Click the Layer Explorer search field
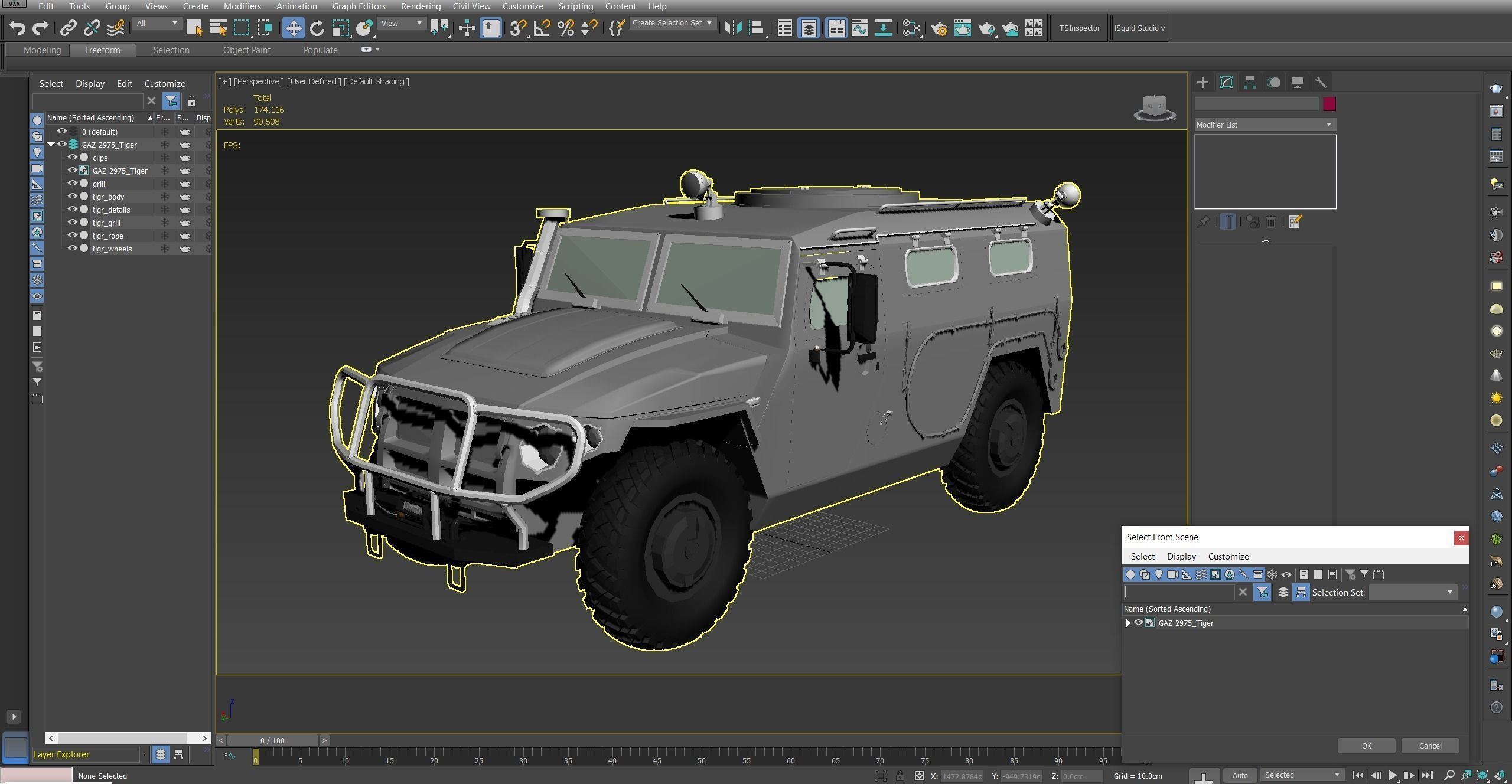The width and height of the screenshot is (1512, 784). [87, 101]
